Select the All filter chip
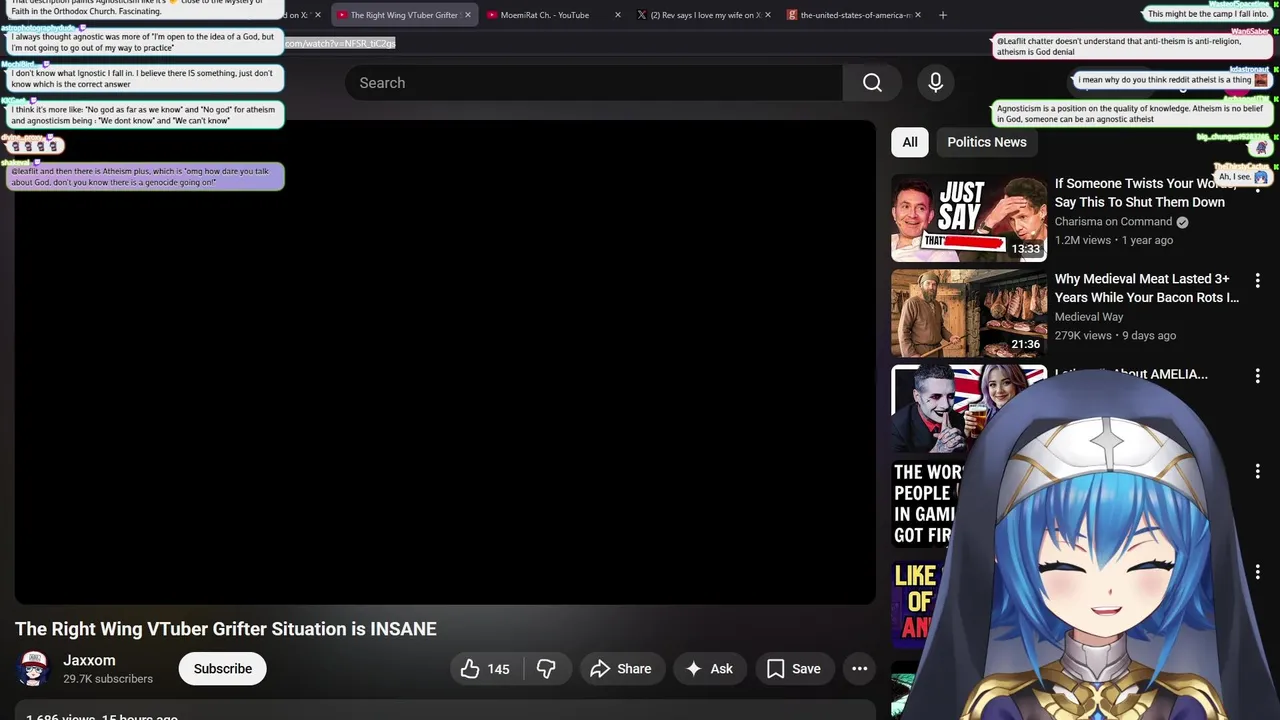The image size is (1280, 720). click(x=910, y=142)
